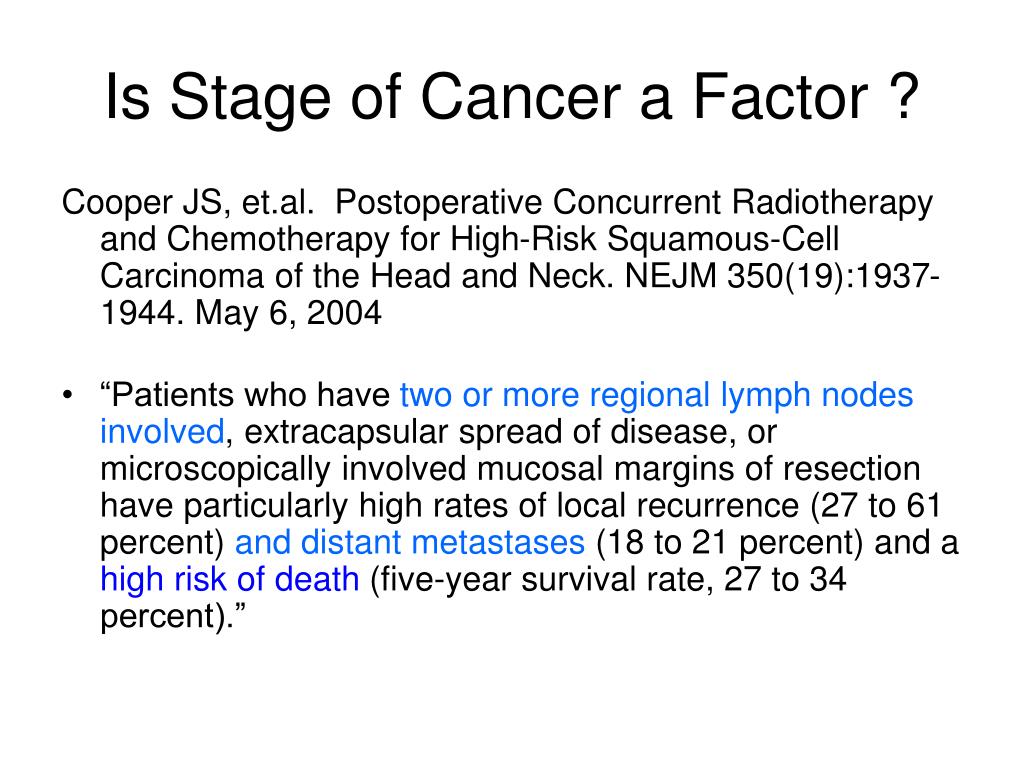
Task: Click 'microscopically involved mucosal margins of resection'
Action: pos(510,470)
